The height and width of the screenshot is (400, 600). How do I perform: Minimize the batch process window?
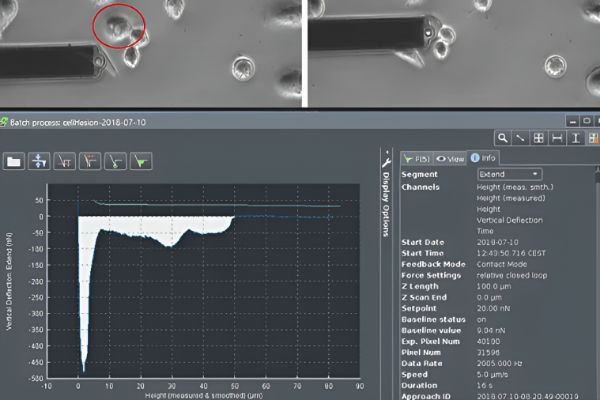tap(572, 122)
